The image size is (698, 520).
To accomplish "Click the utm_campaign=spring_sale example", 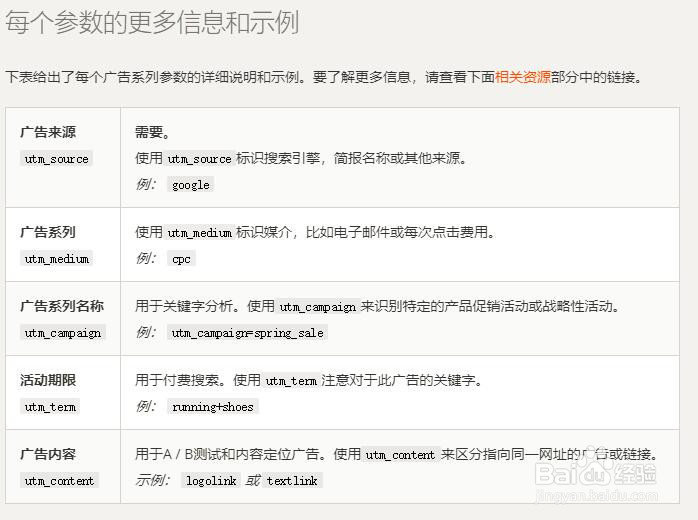I will pos(248,333).
